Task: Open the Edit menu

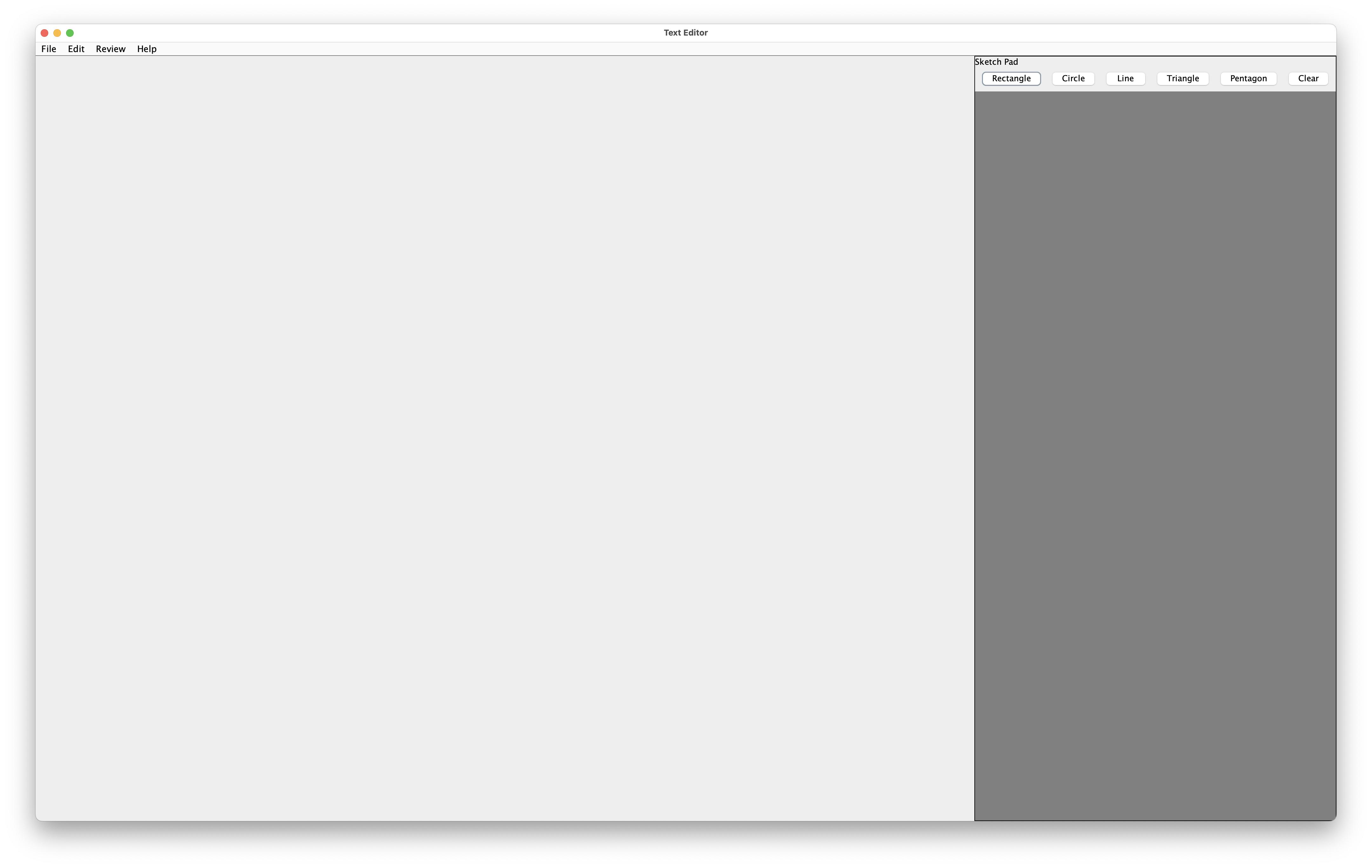Action: click(x=75, y=49)
